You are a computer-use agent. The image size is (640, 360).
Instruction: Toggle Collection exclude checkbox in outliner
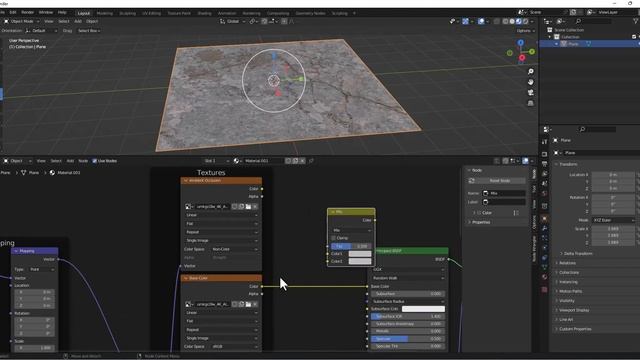(634, 37)
